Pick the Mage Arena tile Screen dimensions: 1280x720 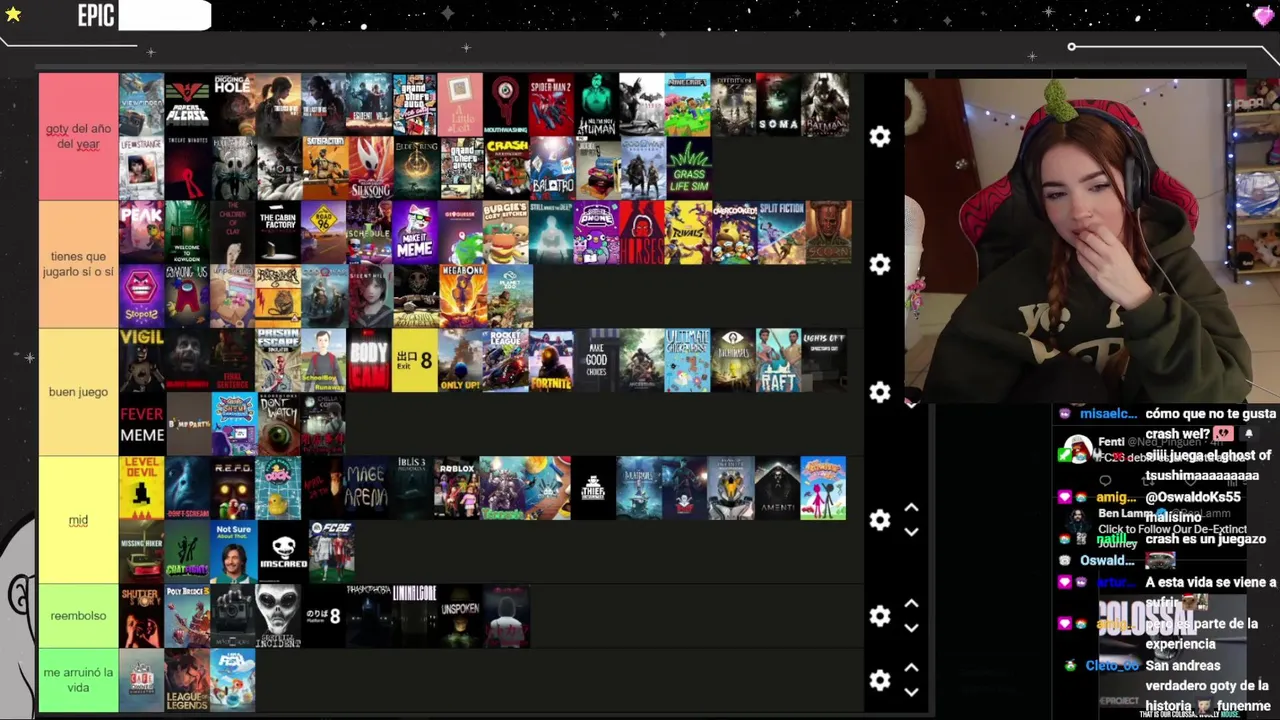pos(365,488)
